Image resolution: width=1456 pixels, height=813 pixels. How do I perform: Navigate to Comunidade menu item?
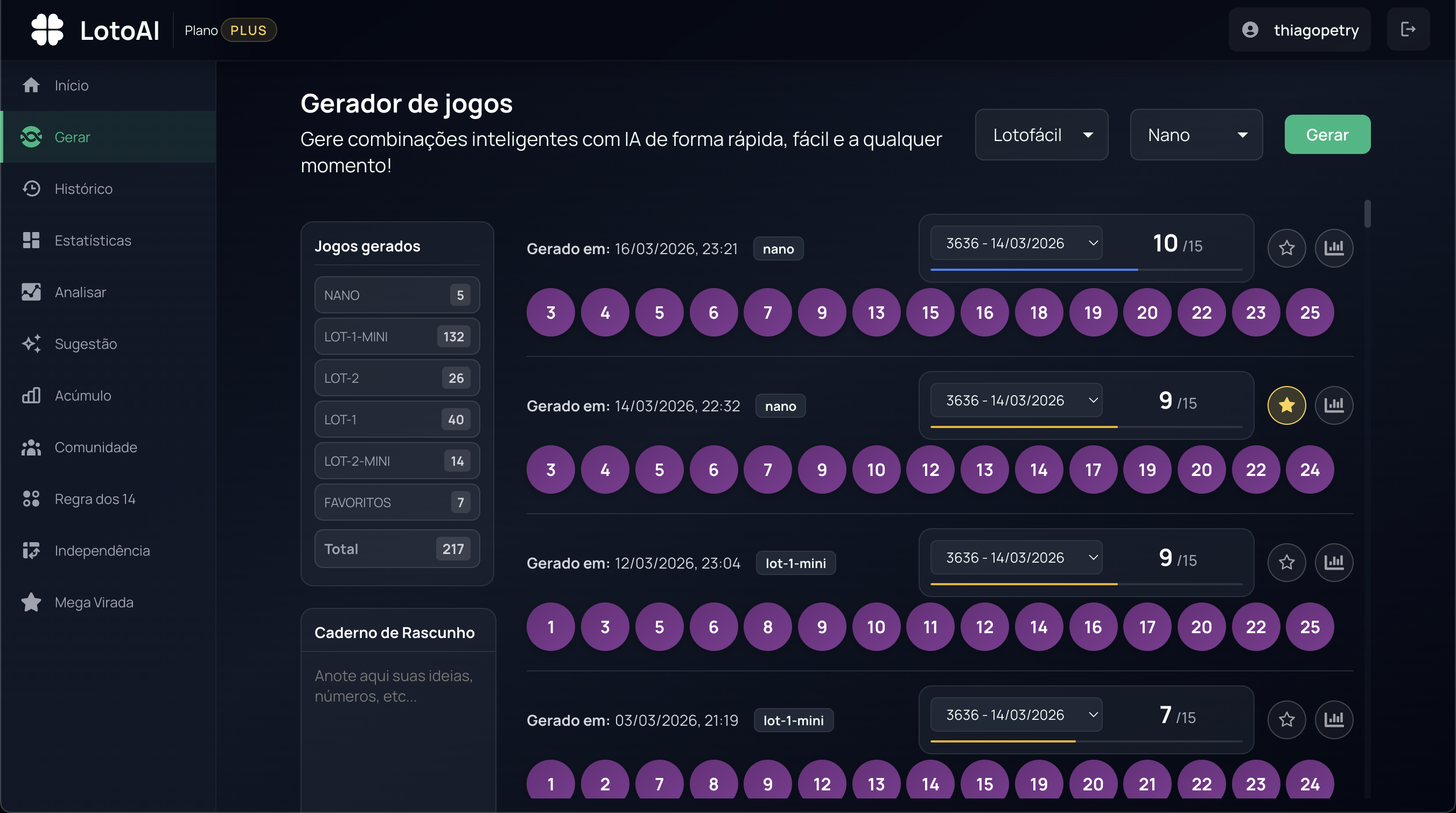click(109, 447)
